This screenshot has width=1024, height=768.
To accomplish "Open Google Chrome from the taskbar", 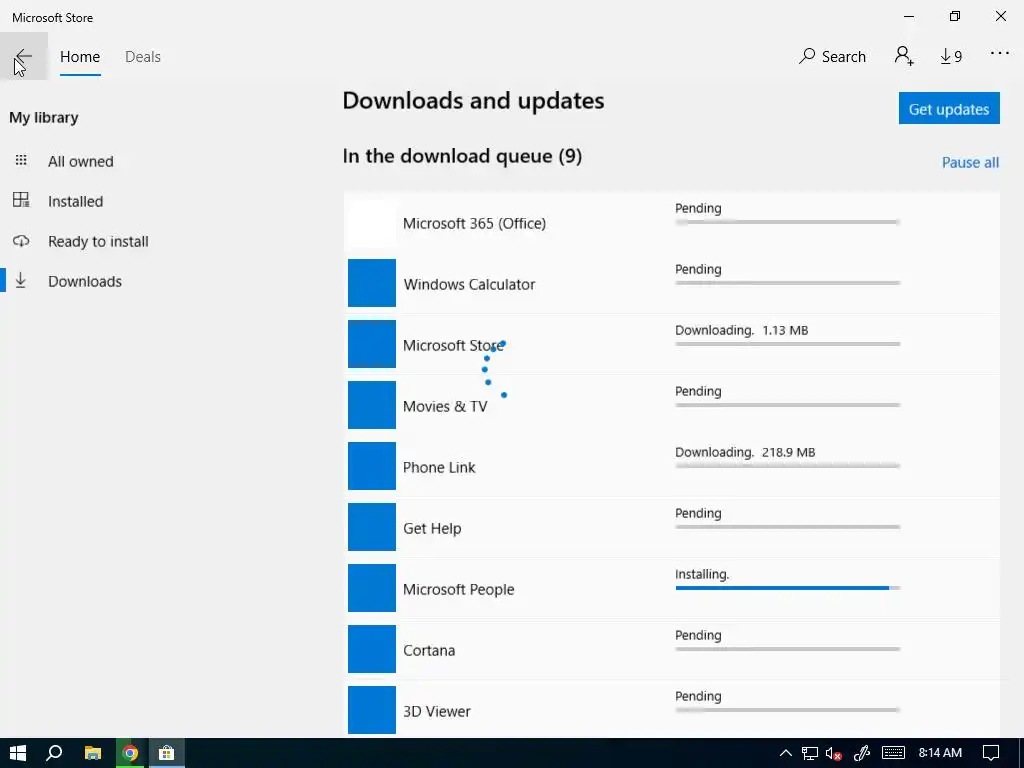I will pyautogui.click(x=130, y=753).
